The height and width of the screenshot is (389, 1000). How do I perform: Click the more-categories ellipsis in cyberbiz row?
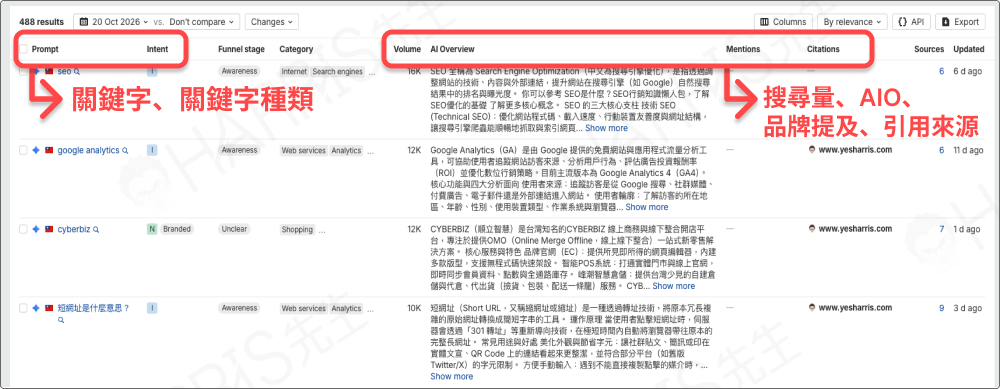click(322, 230)
